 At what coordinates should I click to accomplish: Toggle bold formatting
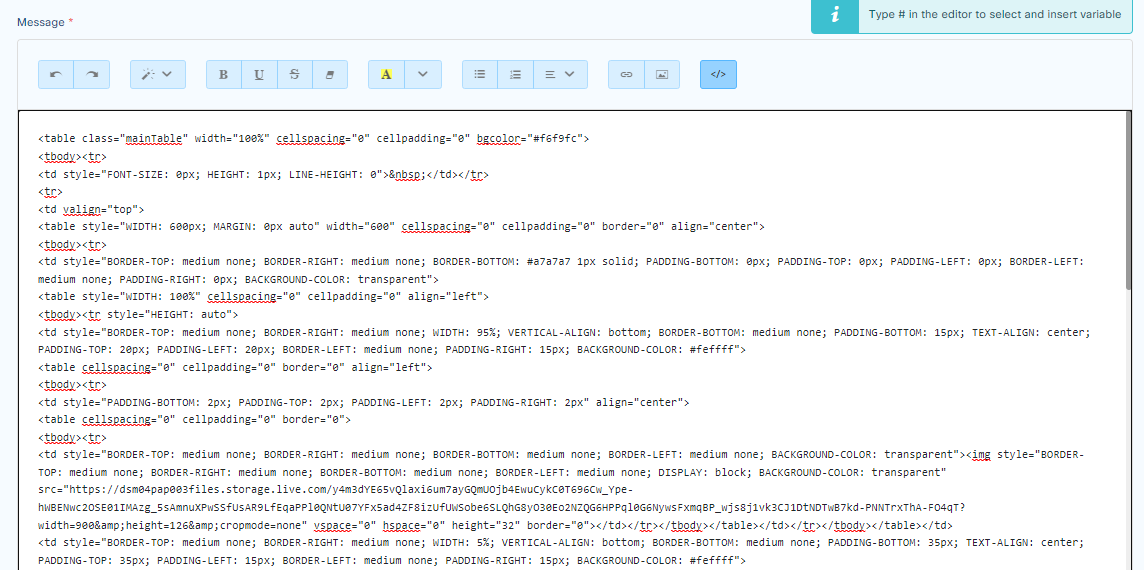tap(223, 74)
